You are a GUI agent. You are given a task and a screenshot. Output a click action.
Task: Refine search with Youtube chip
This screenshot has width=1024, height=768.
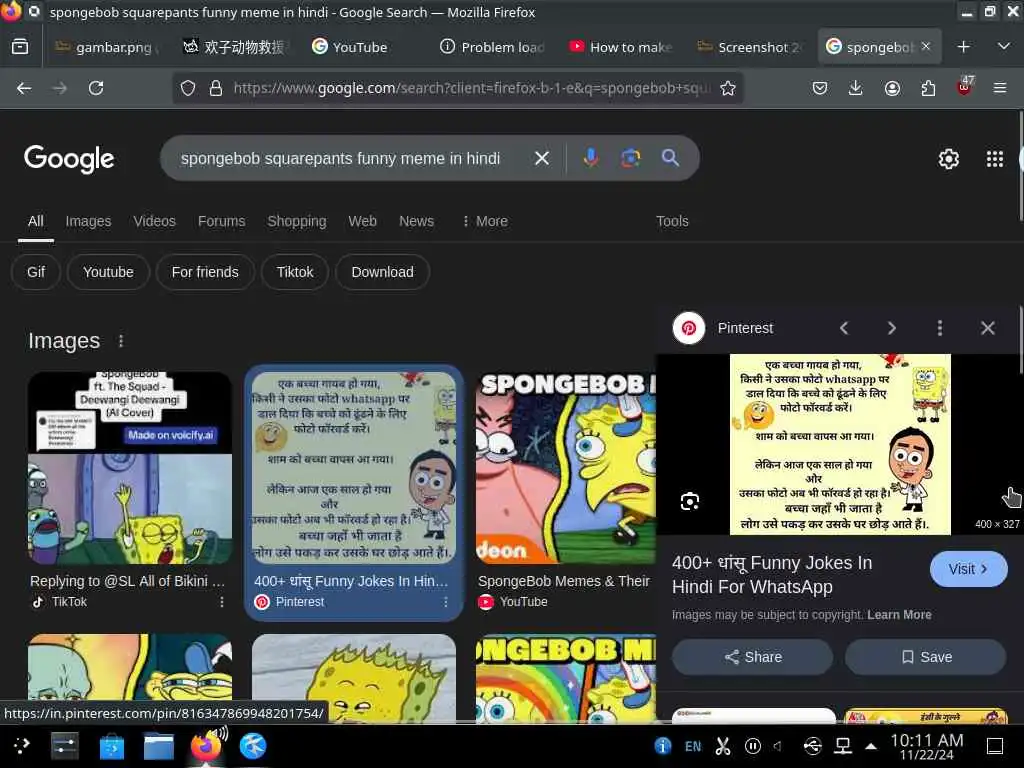coord(108,272)
